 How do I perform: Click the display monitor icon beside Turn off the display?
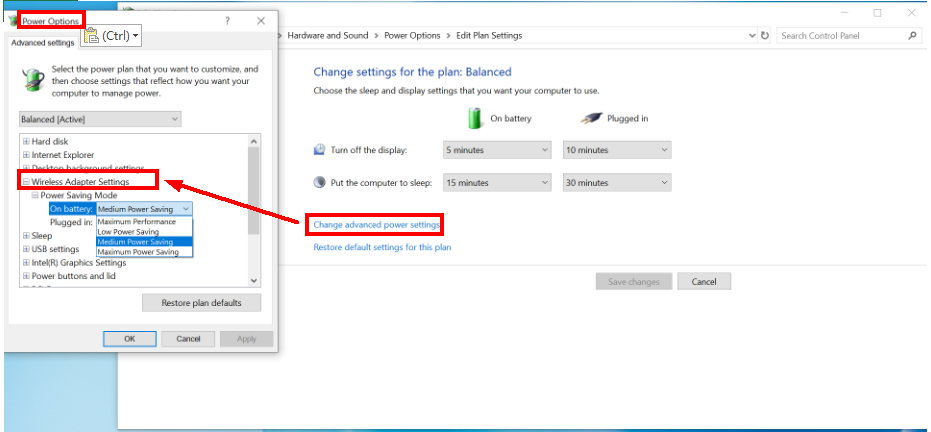(320, 150)
